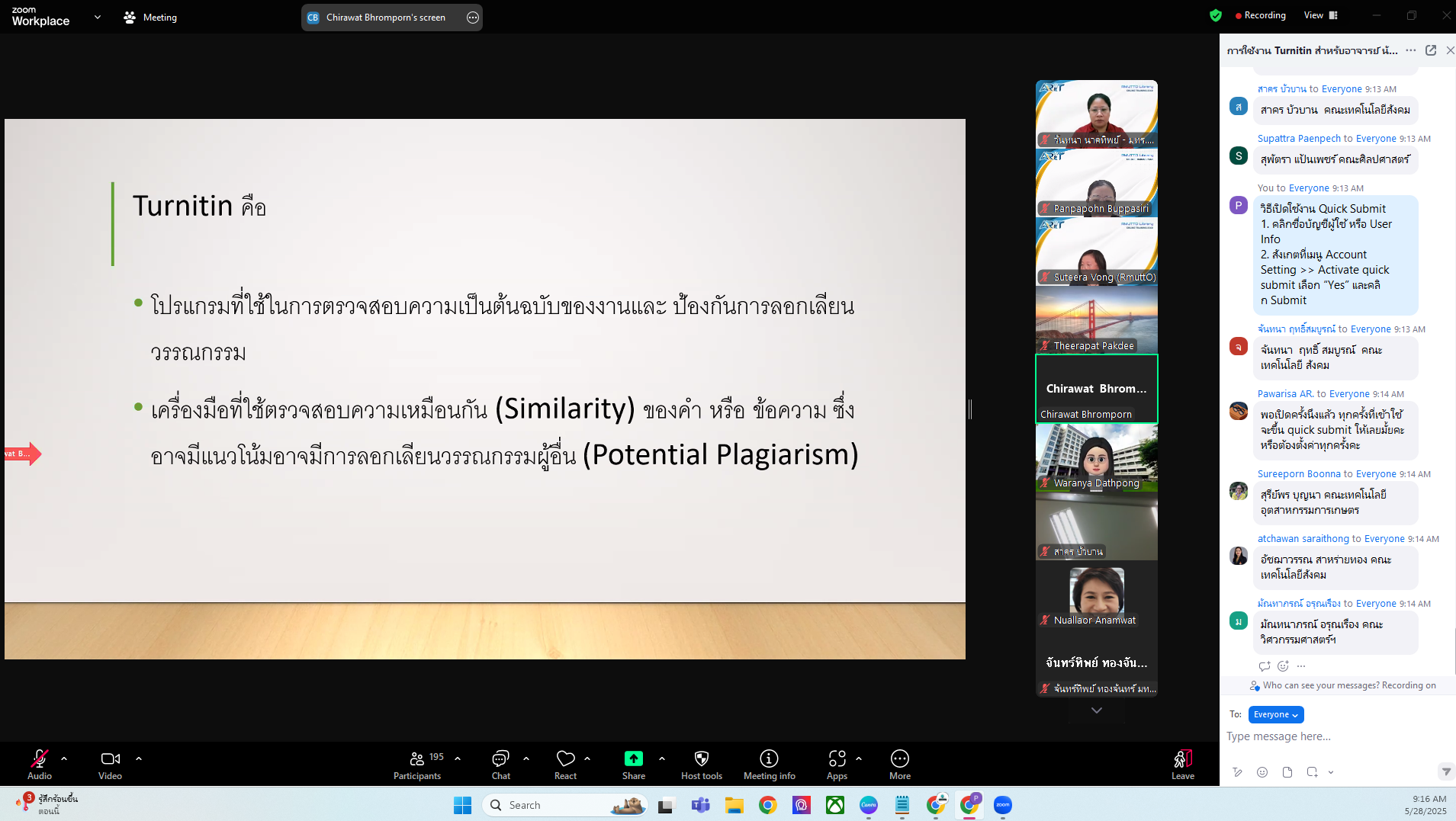Screen dimensions: 1456x821
Task: Click sender name Supattra Paenpech in chat
Action: click(1299, 139)
